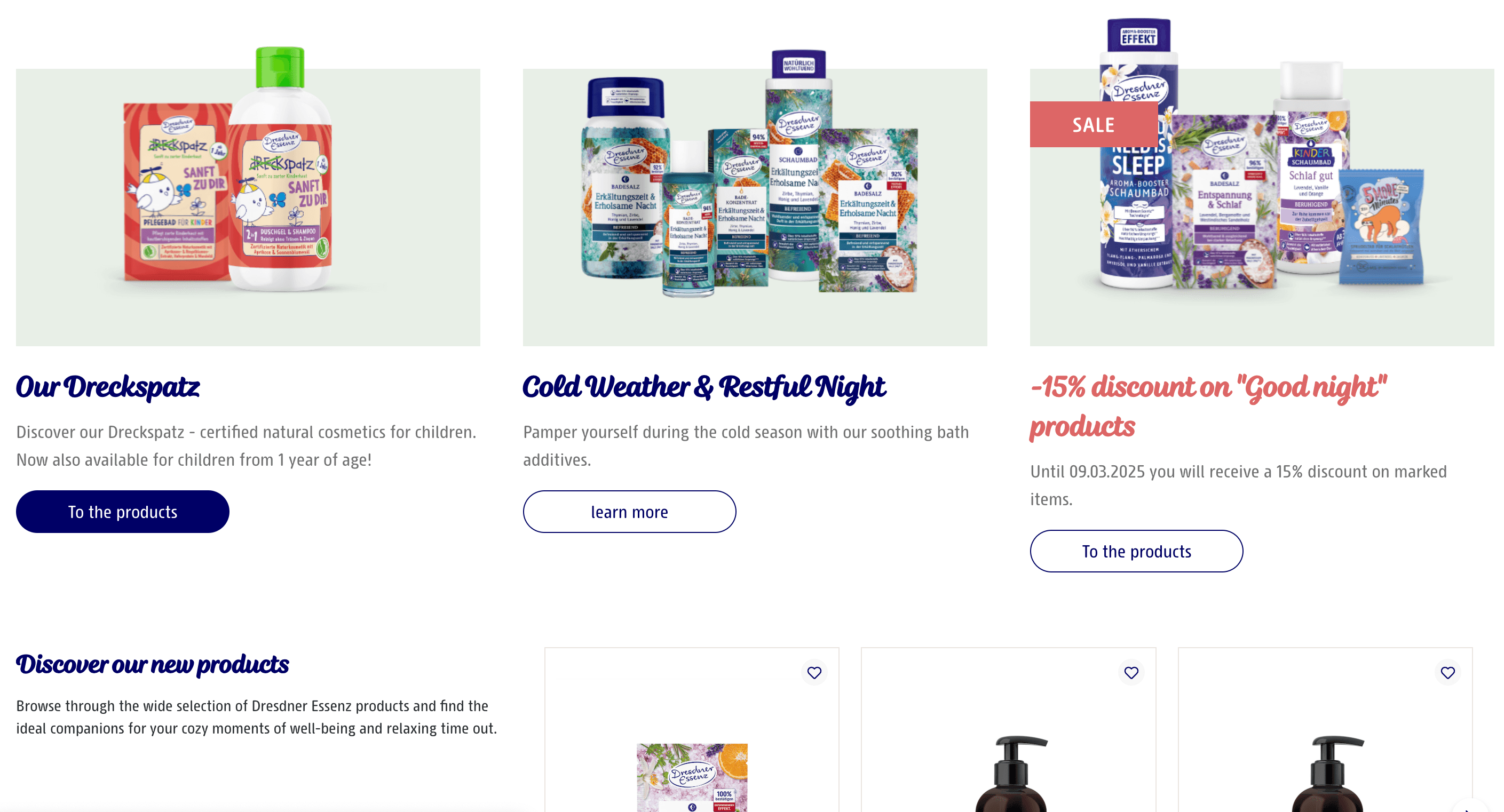The height and width of the screenshot is (812, 1504).
Task: Open the Our Dreckspatz products button
Action: [x=123, y=511]
